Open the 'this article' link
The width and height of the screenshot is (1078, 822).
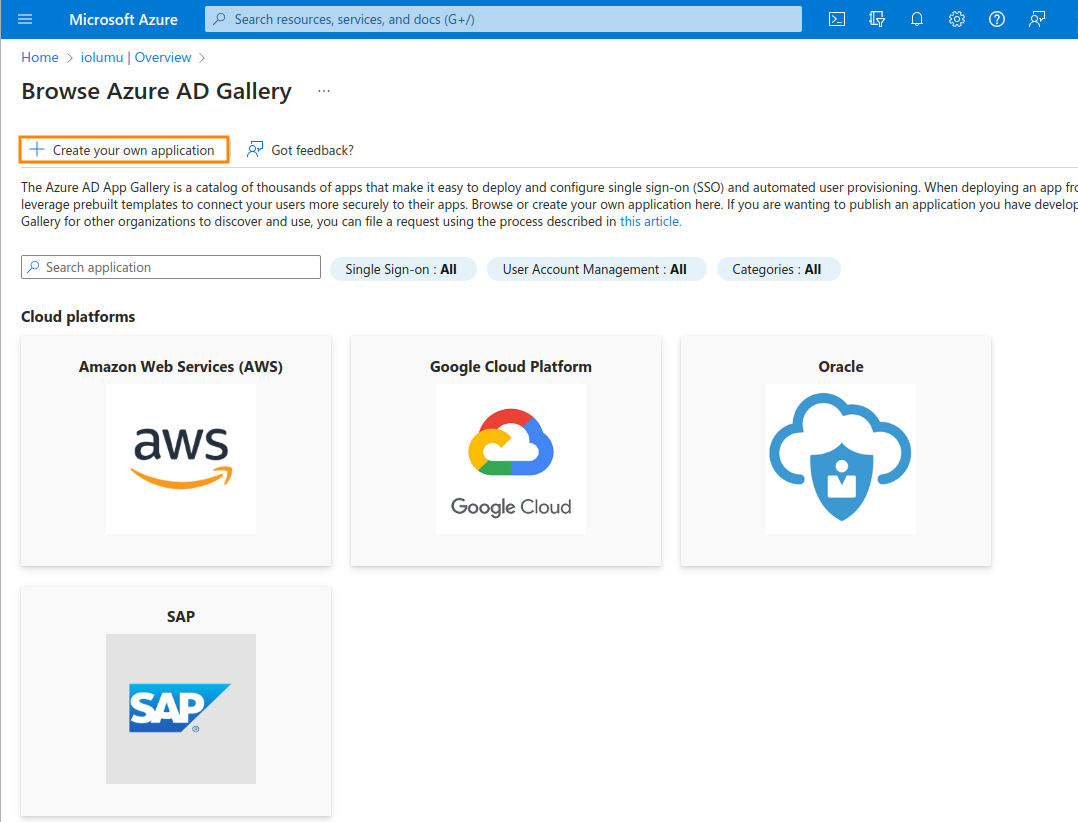[x=650, y=222]
